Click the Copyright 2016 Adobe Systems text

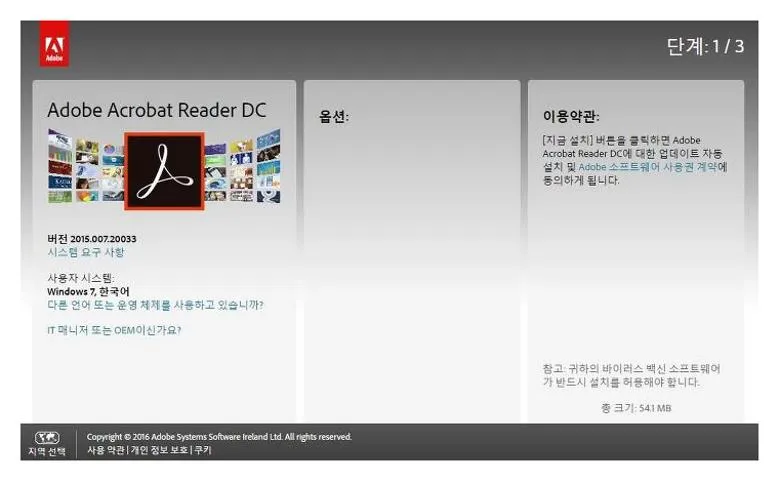click(x=219, y=437)
